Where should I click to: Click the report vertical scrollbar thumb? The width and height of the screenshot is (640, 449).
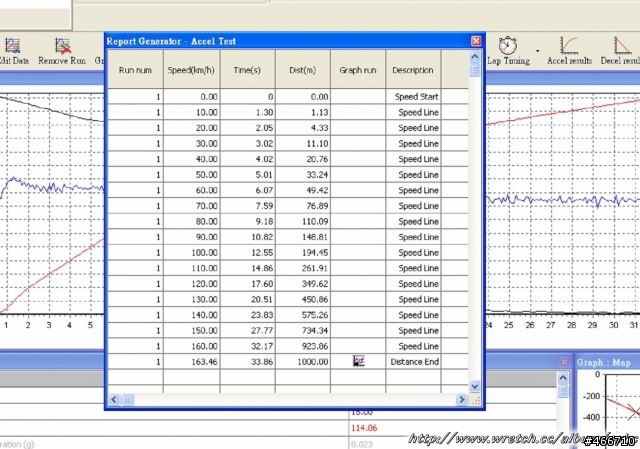tap(475, 70)
